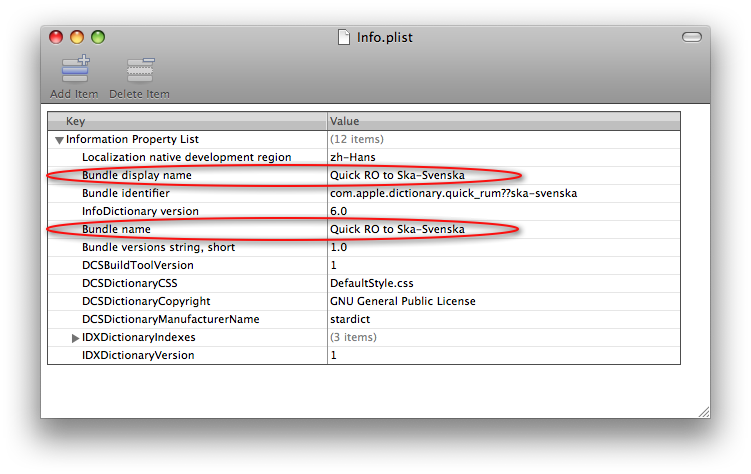Screen dimensions: 751x474
Task: Select the Bundle name key row
Action: click(x=116, y=229)
